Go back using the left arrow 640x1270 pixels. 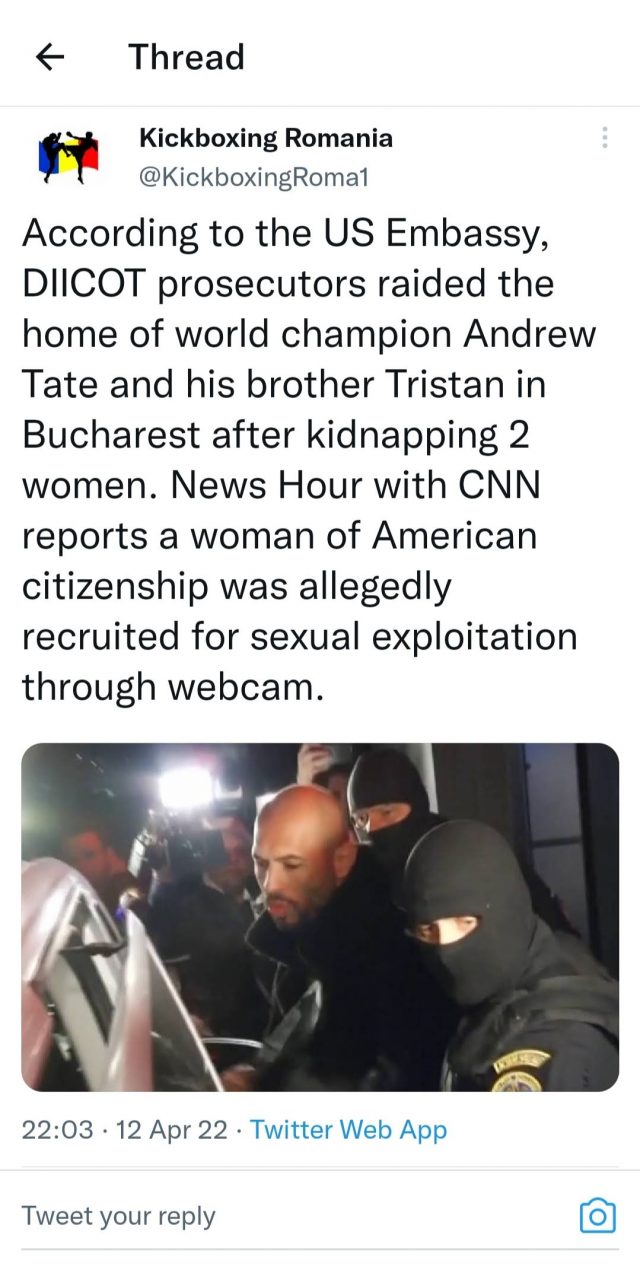coord(50,57)
